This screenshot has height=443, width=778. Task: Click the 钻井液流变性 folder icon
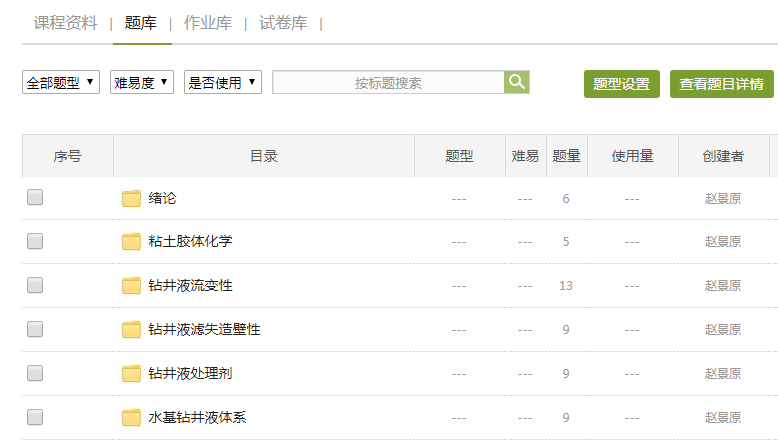coord(131,285)
